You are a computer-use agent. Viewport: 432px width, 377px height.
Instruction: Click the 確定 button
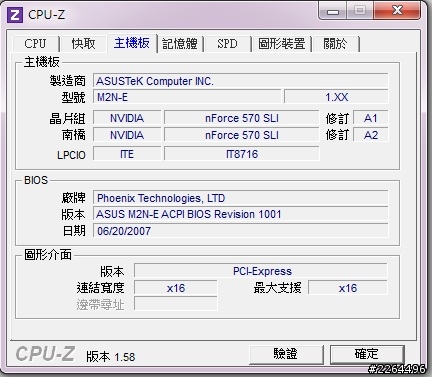pos(367,354)
